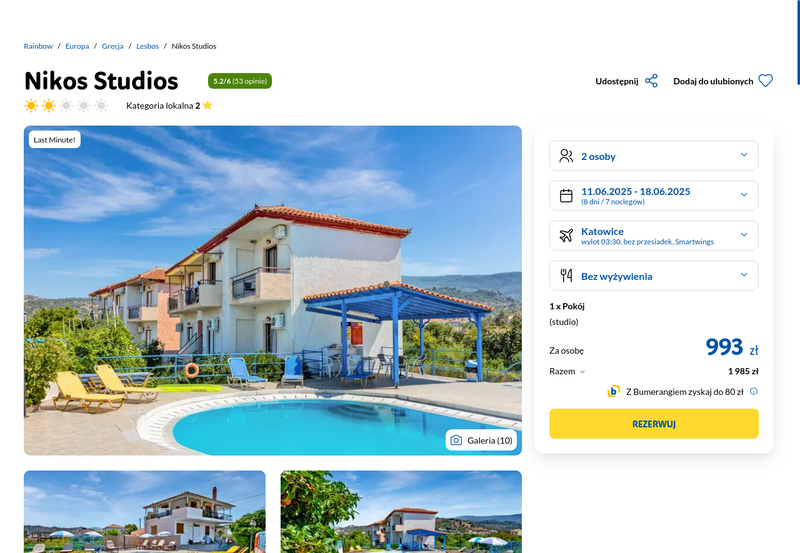800x553 pixels.
Task: Click the calendar icon in date field
Action: [566, 195]
